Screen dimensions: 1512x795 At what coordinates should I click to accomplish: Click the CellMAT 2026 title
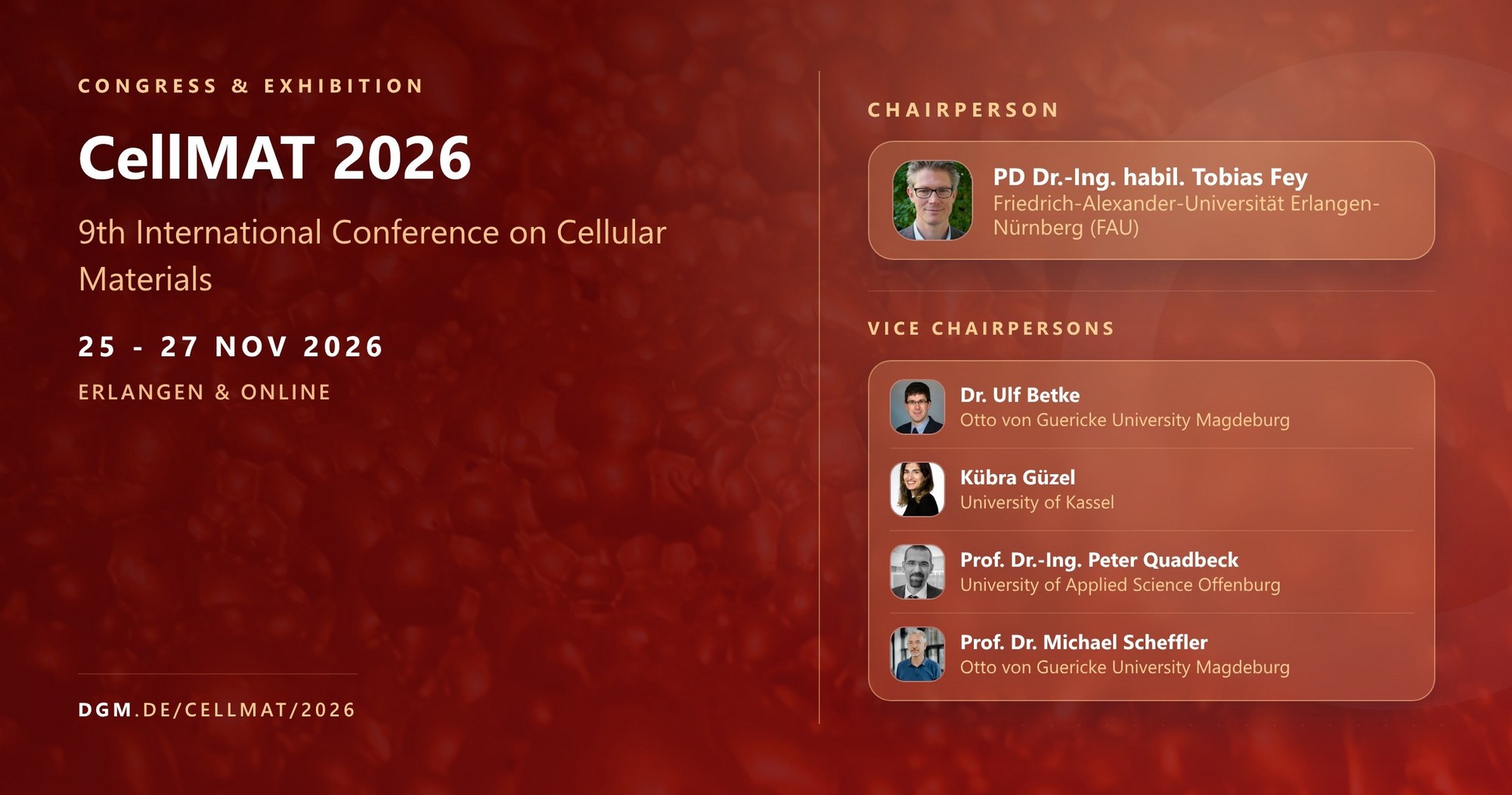click(x=274, y=158)
